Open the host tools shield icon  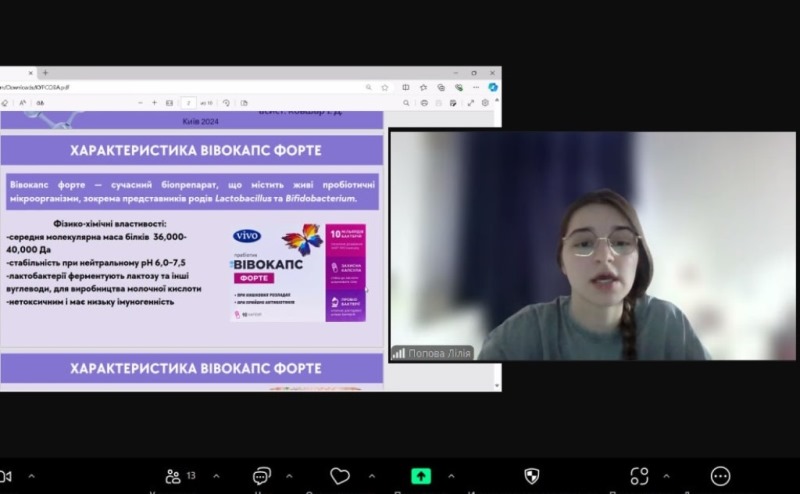click(x=532, y=476)
